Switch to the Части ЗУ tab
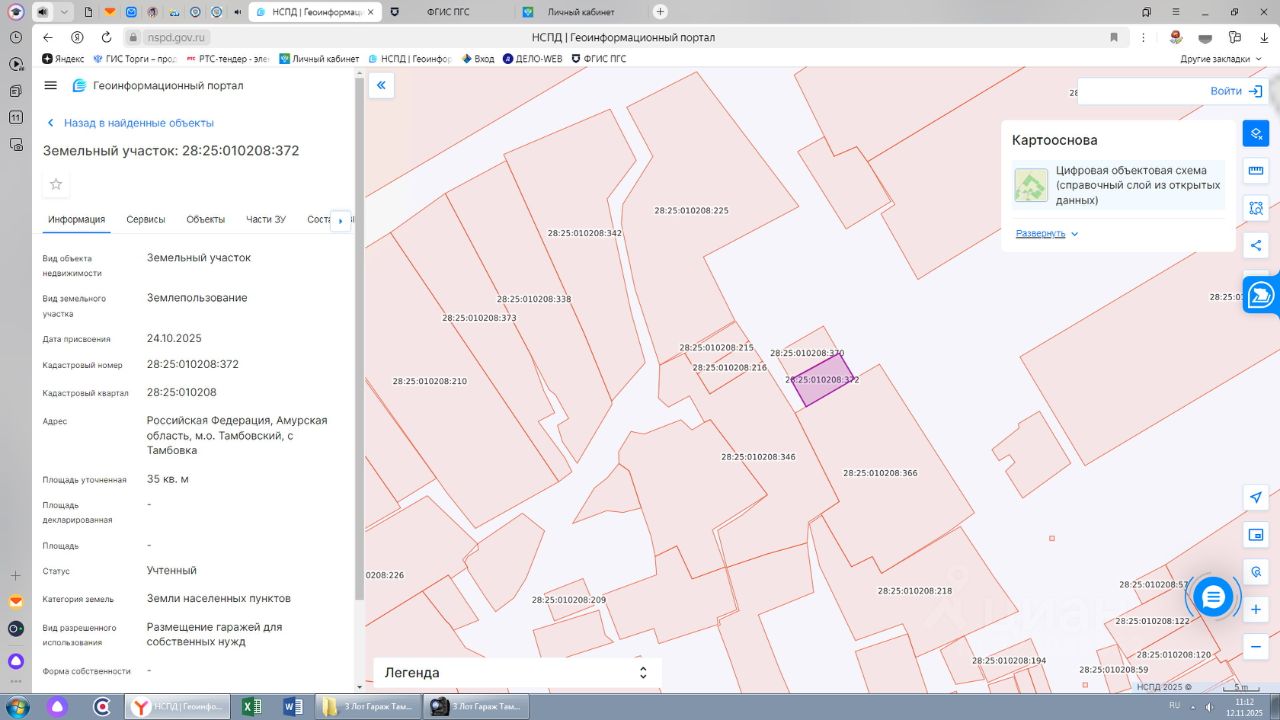The height and width of the screenshot is (720, 1280). click(x=266, y=220)
